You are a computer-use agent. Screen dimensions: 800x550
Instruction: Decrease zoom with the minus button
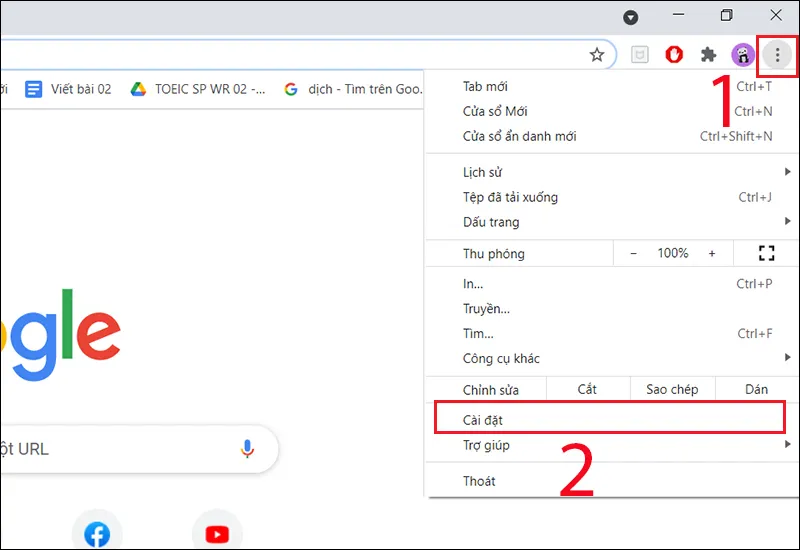click(x=633, y=254)
